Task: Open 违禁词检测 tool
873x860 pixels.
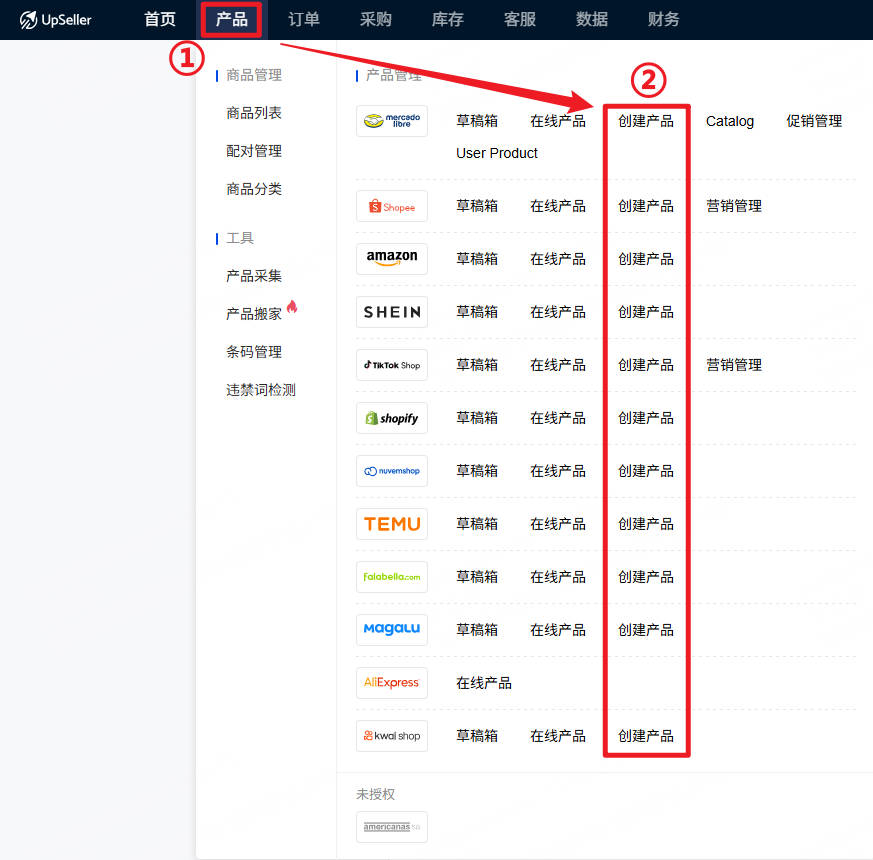Action: tap(261, 390)
